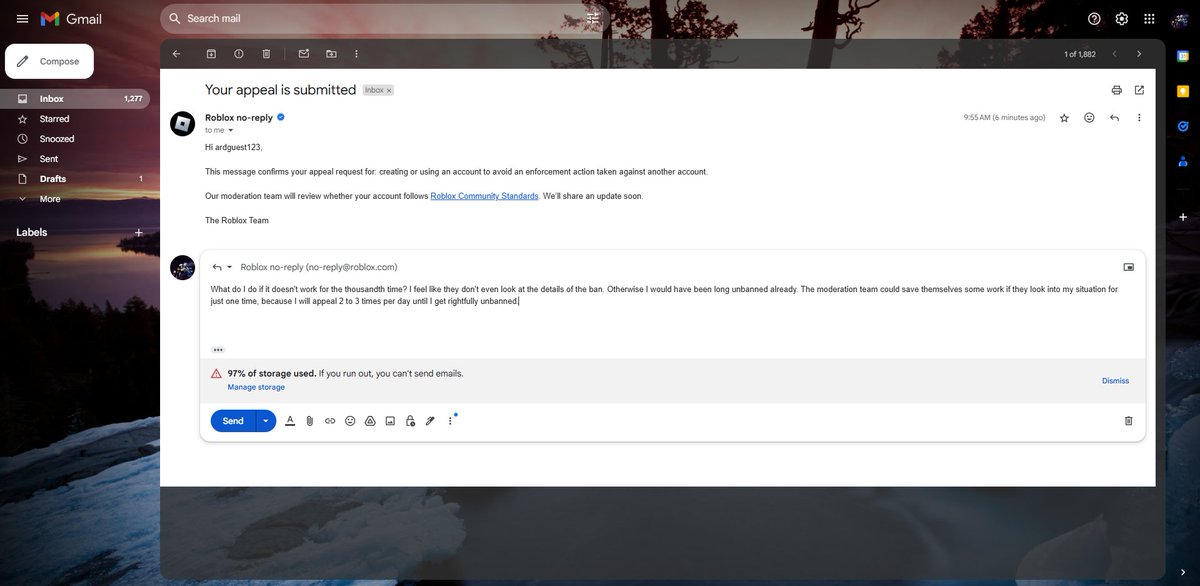Open formatting options in compose toolbar

point(290,421)
